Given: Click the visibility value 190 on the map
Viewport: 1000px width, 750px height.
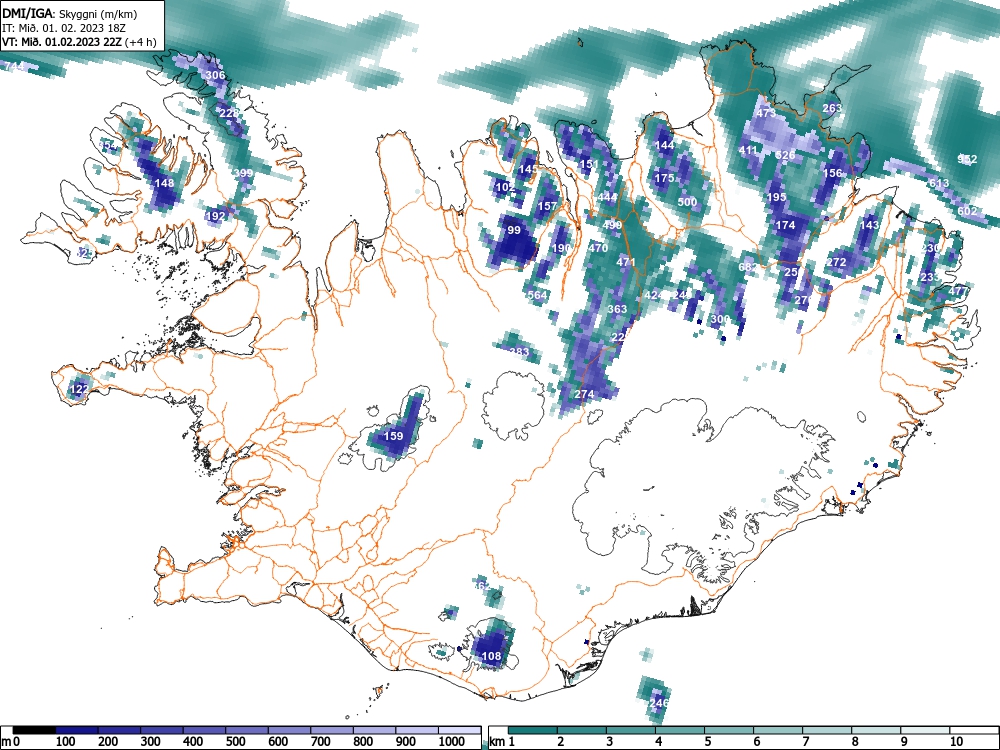Looking at the screenshot, I should [561, 248].
